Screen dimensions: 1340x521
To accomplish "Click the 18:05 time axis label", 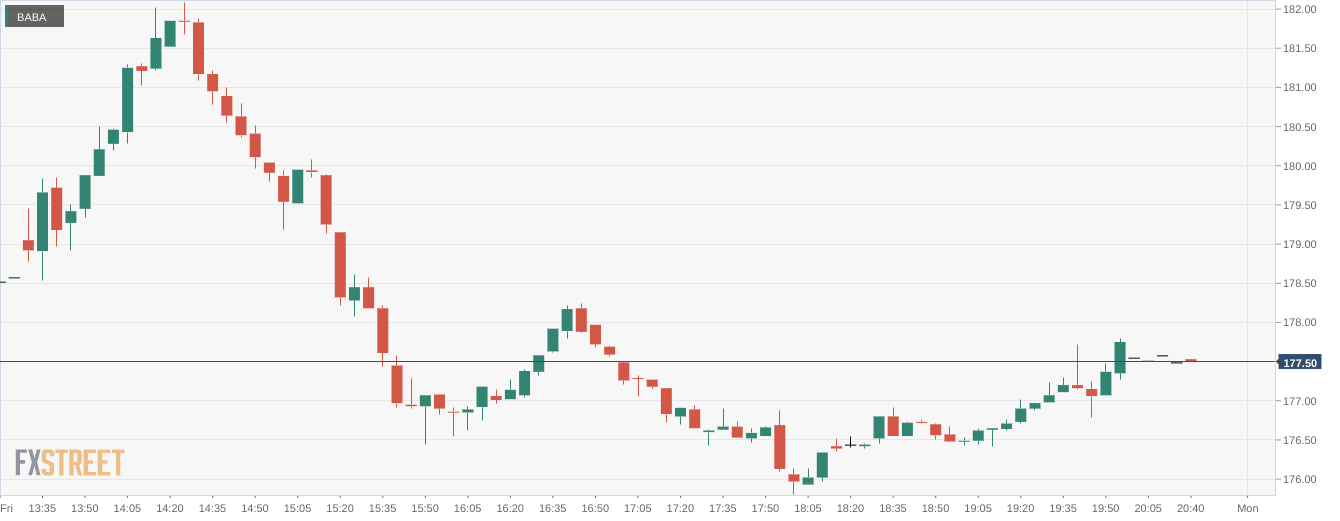I will [x=807, y=508].
